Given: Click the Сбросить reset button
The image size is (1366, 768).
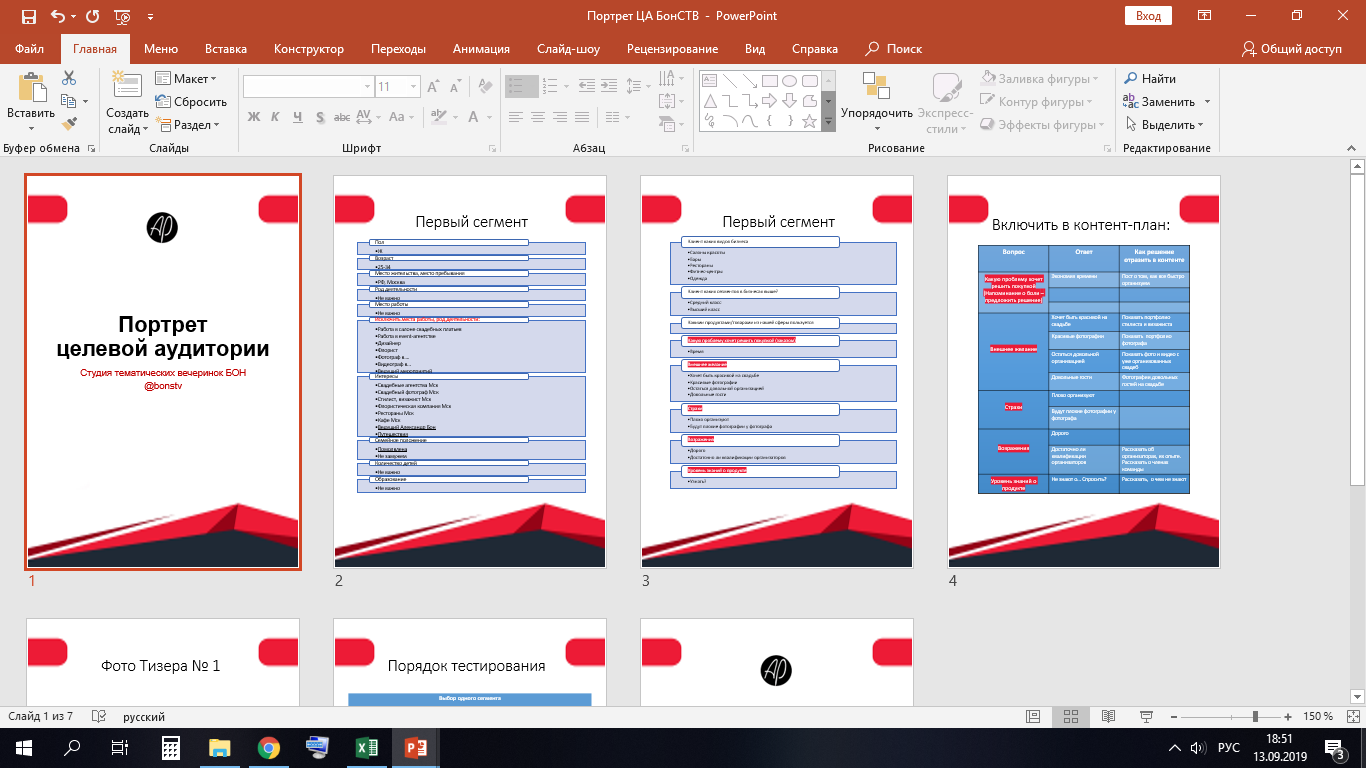Looking at the screenshot, I should 191,101.
